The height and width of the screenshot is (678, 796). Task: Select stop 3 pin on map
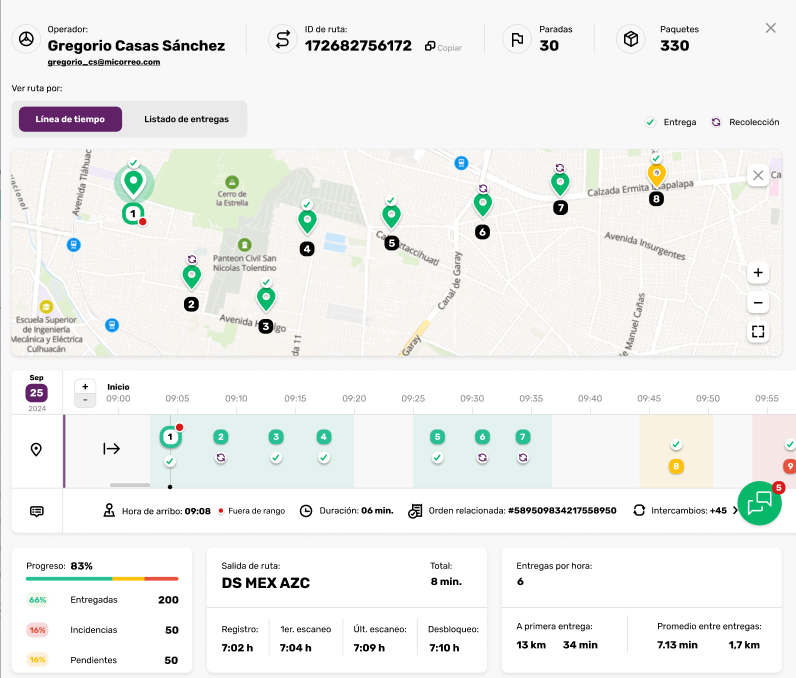coord(266,299)
